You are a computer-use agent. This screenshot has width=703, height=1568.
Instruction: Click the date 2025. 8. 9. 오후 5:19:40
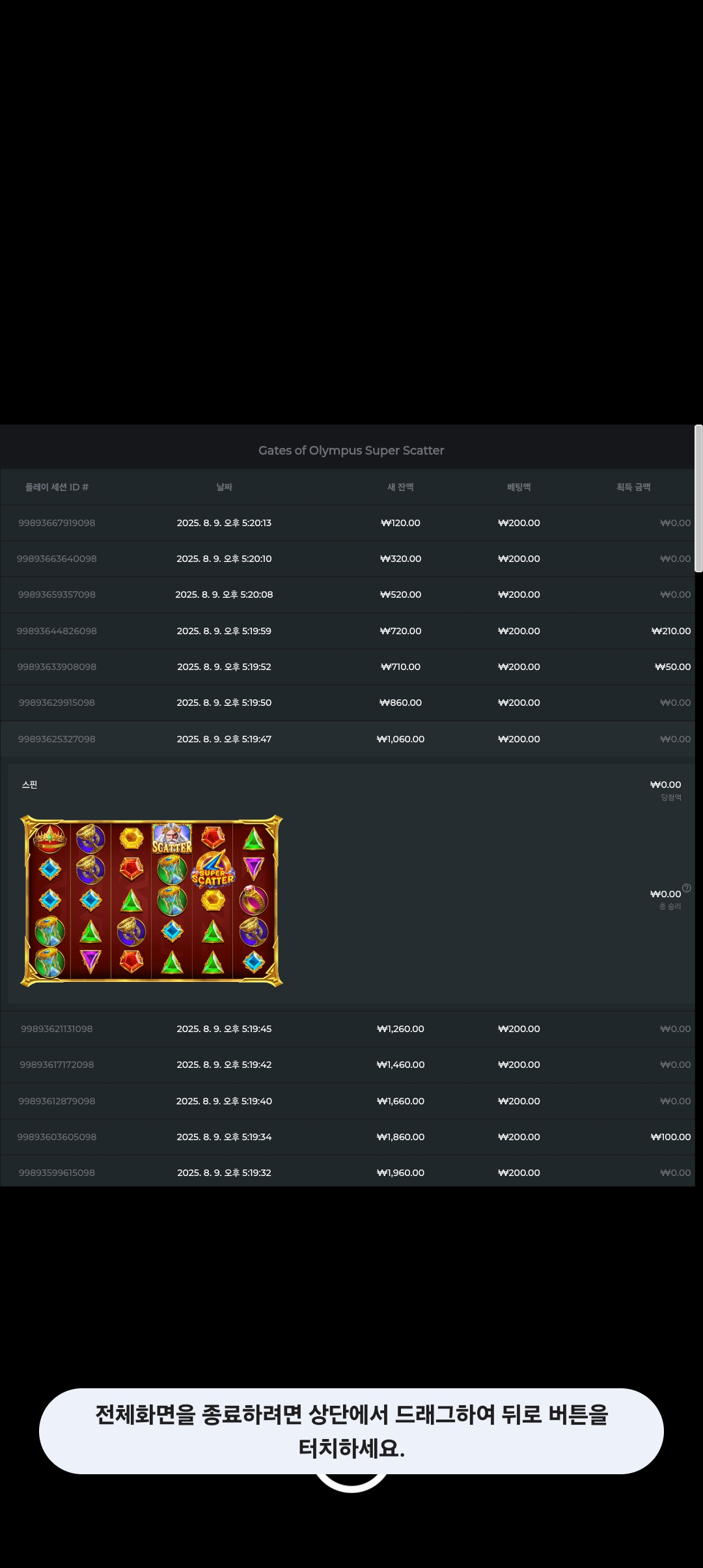(x=224, y=1101)
